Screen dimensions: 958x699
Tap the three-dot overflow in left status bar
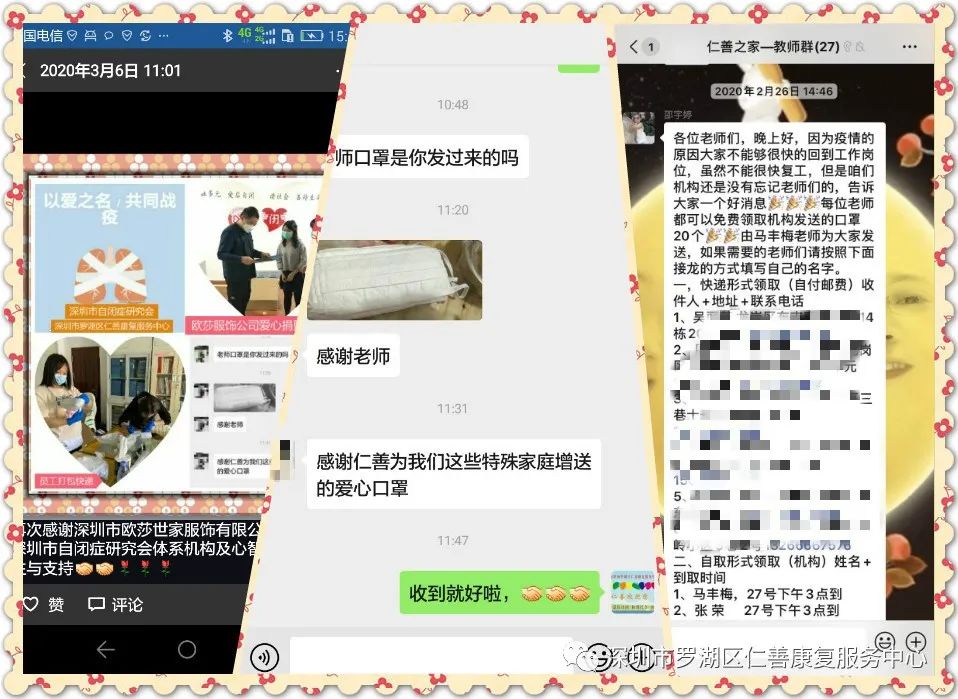163,36
